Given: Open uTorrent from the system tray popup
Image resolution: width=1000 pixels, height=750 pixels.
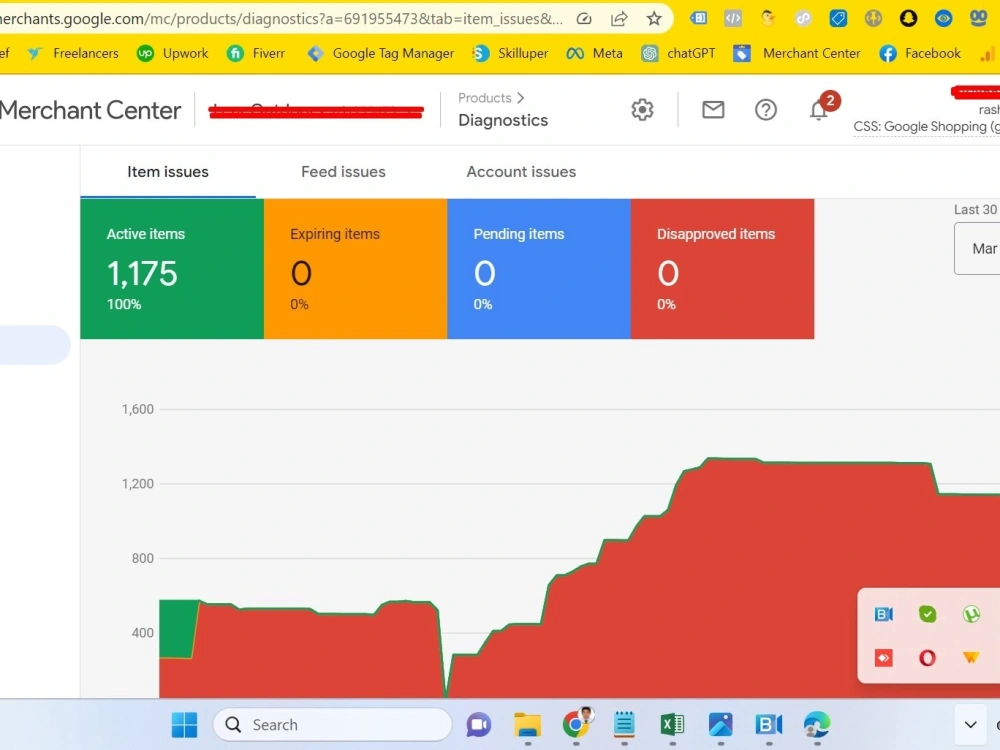Looking at the screenshot, I should pyautogui.click(x=971, y=614).
